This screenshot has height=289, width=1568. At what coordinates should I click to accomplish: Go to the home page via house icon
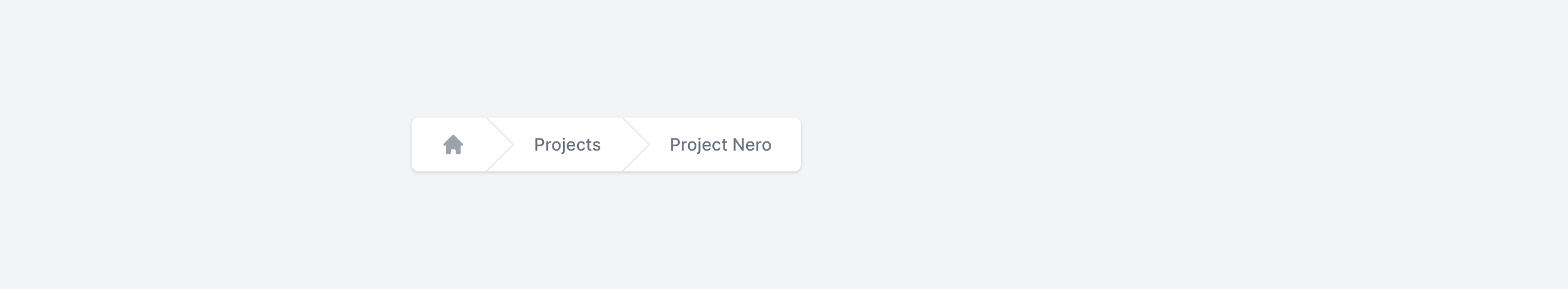[x=453, y=144]
